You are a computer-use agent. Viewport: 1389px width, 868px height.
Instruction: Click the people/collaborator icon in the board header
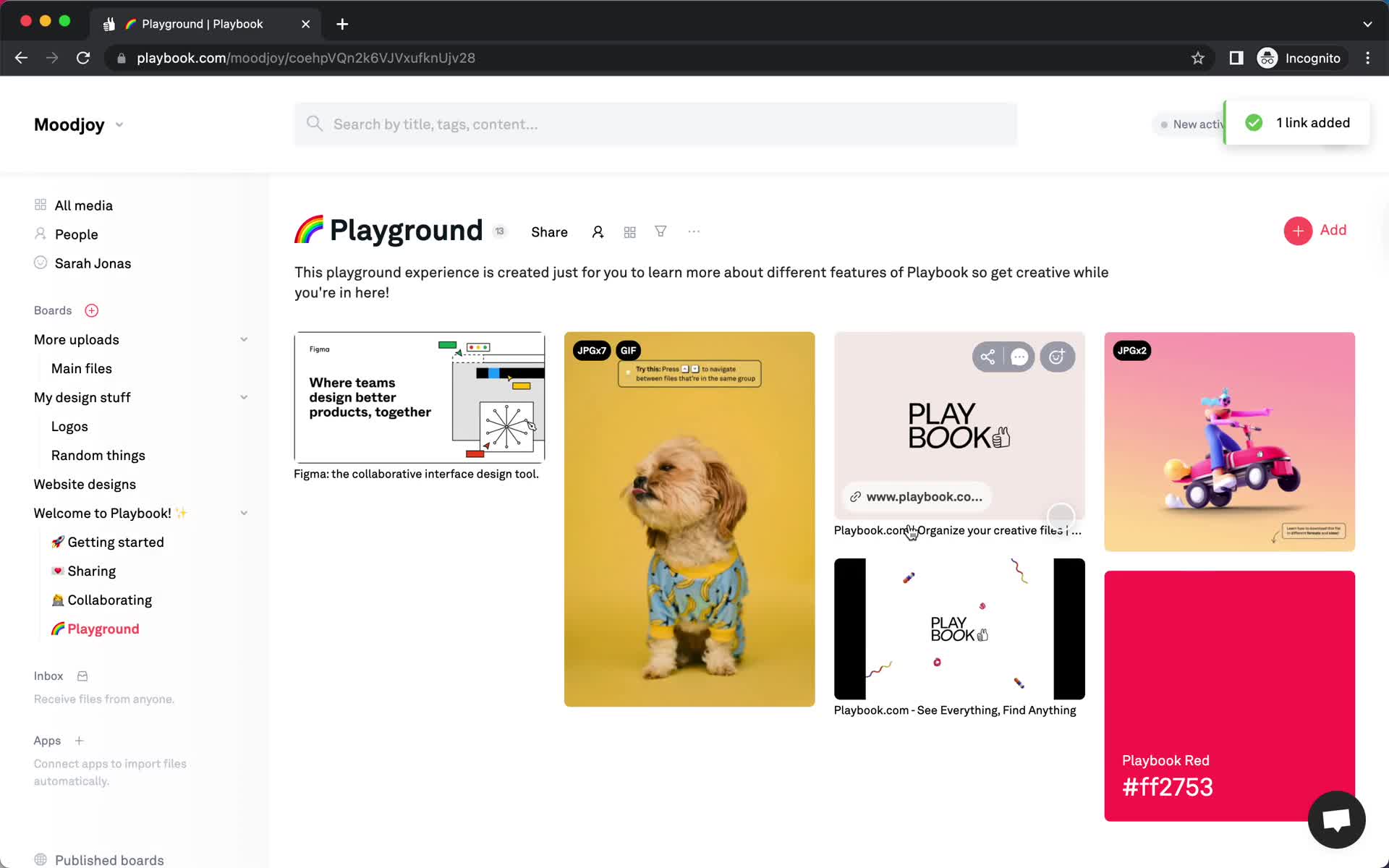[597, 231]
